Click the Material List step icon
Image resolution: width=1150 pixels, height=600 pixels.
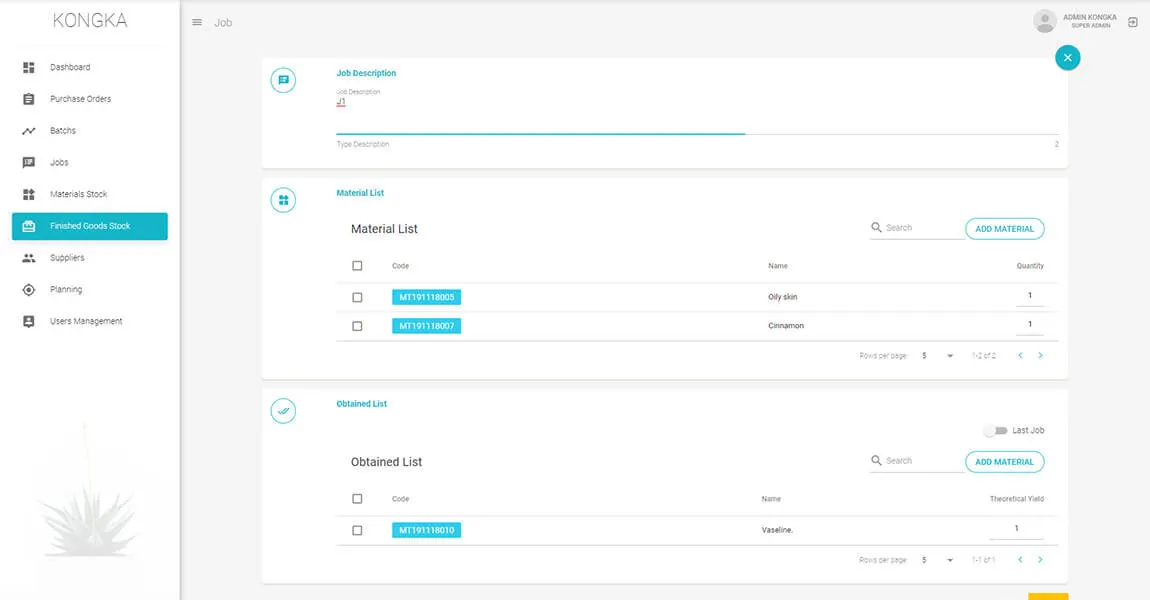[x=283, y=200]
